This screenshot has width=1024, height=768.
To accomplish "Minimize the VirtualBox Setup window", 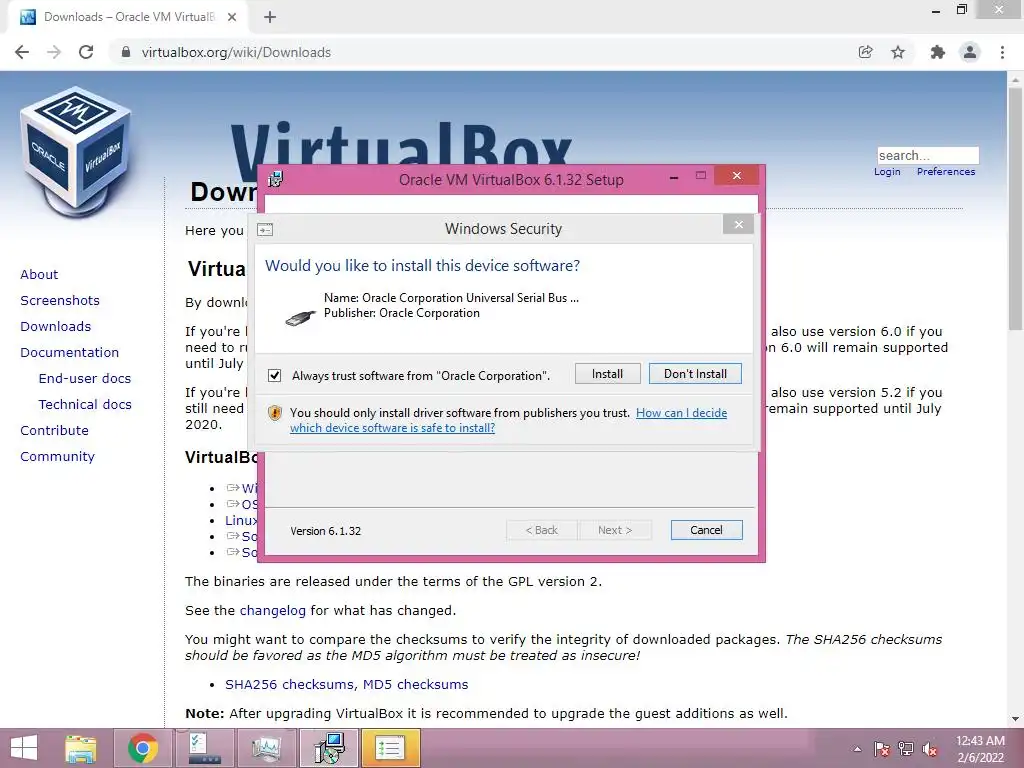I will (674, 177).
